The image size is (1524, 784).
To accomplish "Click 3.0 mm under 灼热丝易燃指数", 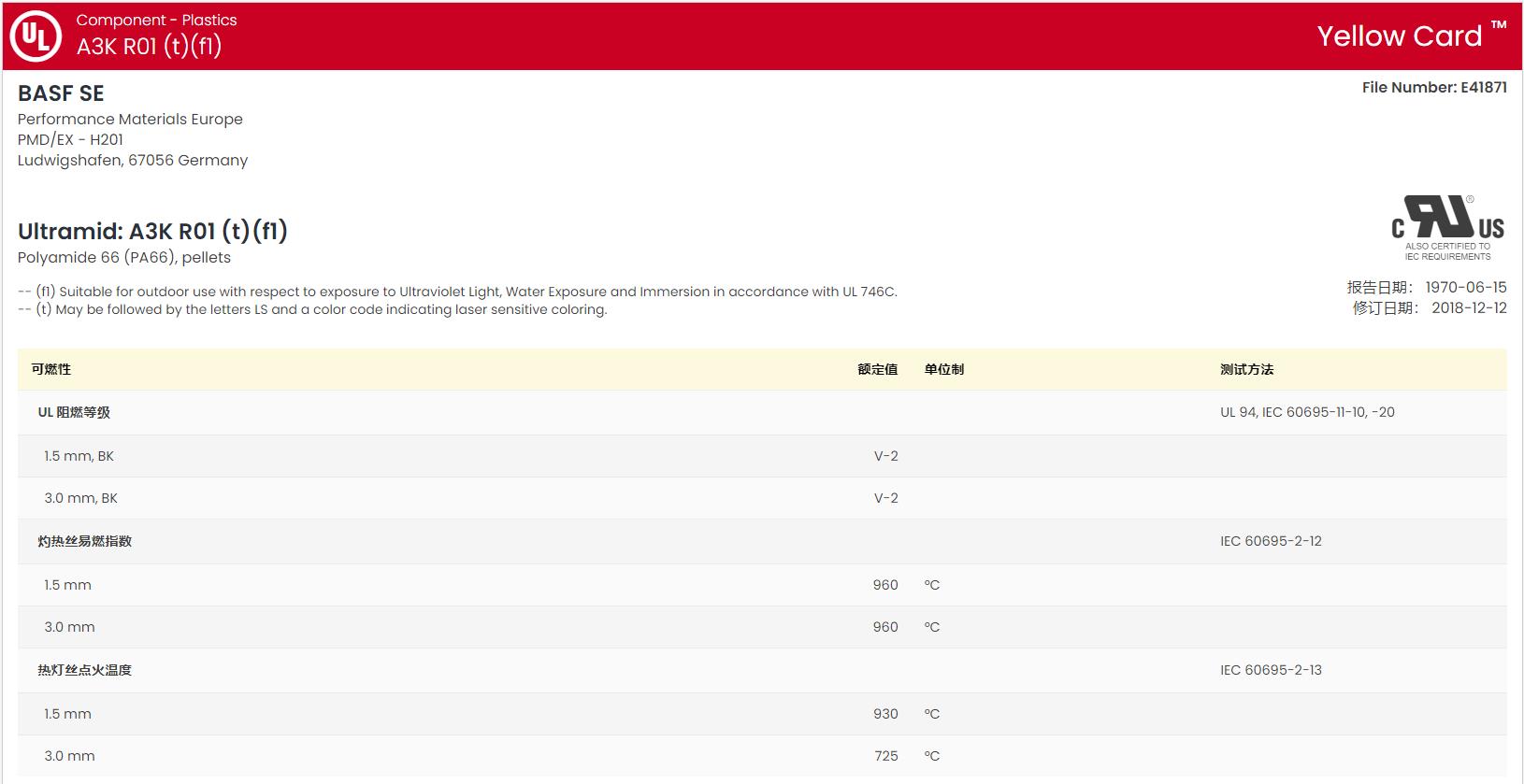I will [69, 627].
